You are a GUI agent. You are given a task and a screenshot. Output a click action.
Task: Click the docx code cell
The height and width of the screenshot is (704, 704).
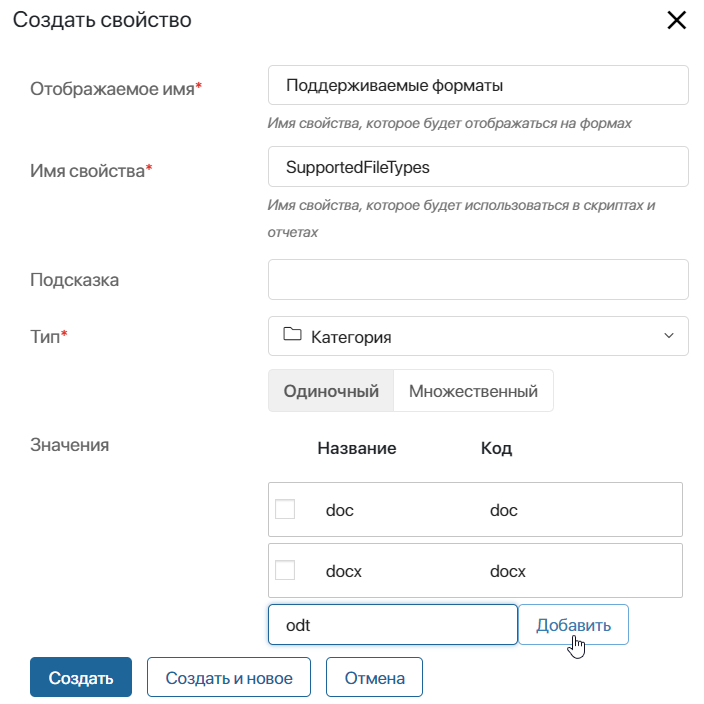[508, 571]
